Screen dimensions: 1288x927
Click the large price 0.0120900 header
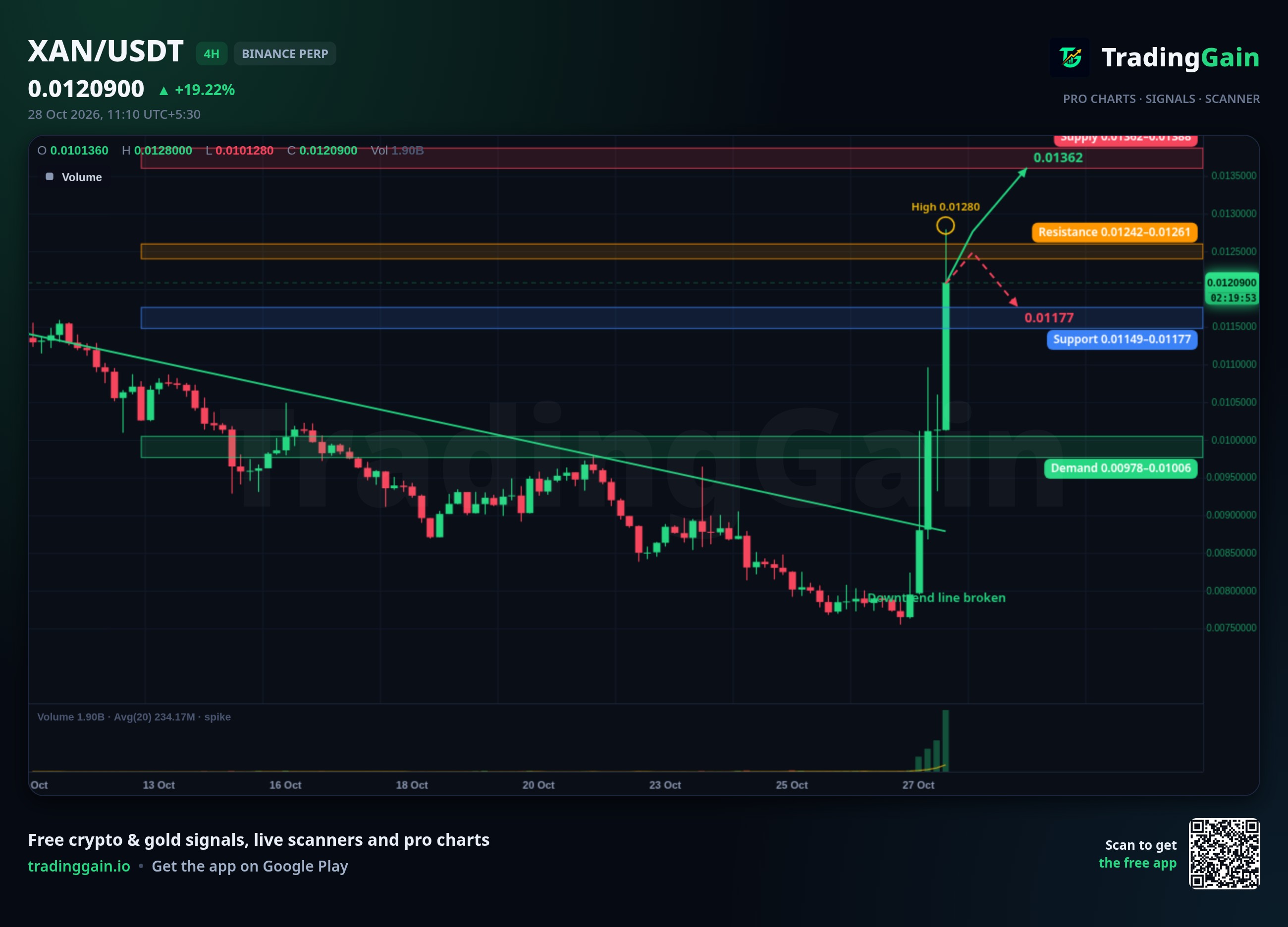pyautogui.click(x=86, y=89)
